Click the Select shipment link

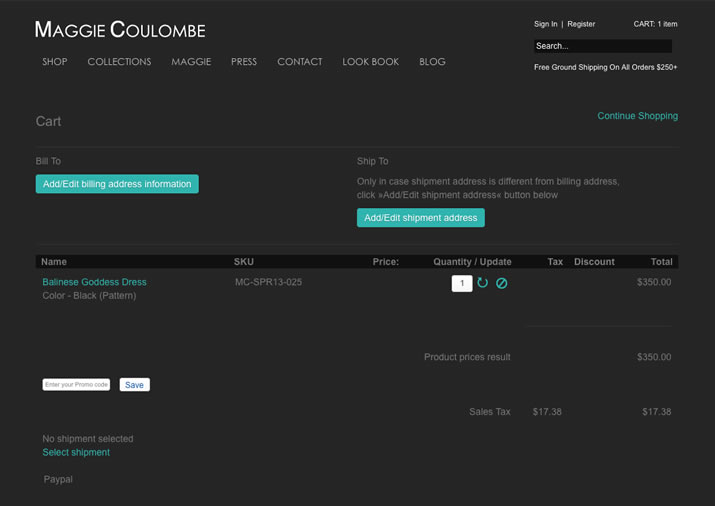tap(76, 452)
